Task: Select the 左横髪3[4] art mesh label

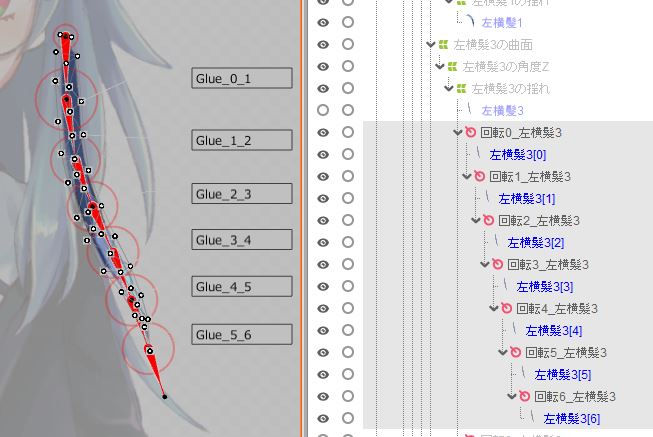Action: point(554,331)
